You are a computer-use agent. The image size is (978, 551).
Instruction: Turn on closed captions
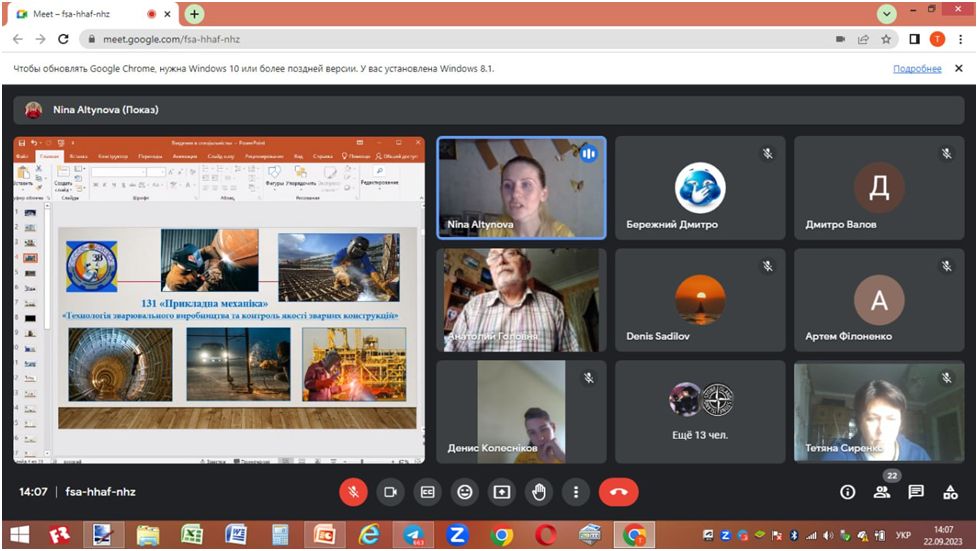tap(427, 492)
